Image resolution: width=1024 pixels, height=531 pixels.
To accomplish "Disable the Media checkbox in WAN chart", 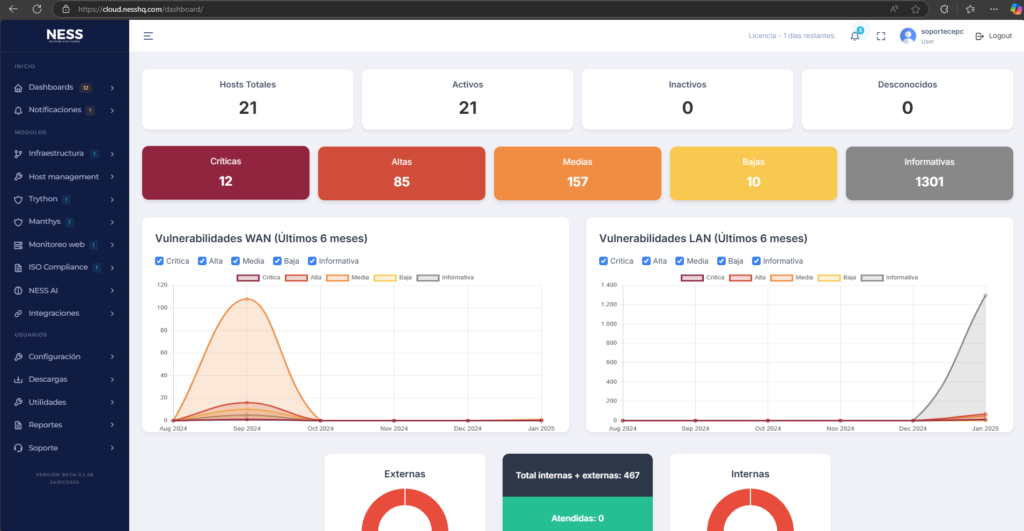I will (x=236, y=261).
